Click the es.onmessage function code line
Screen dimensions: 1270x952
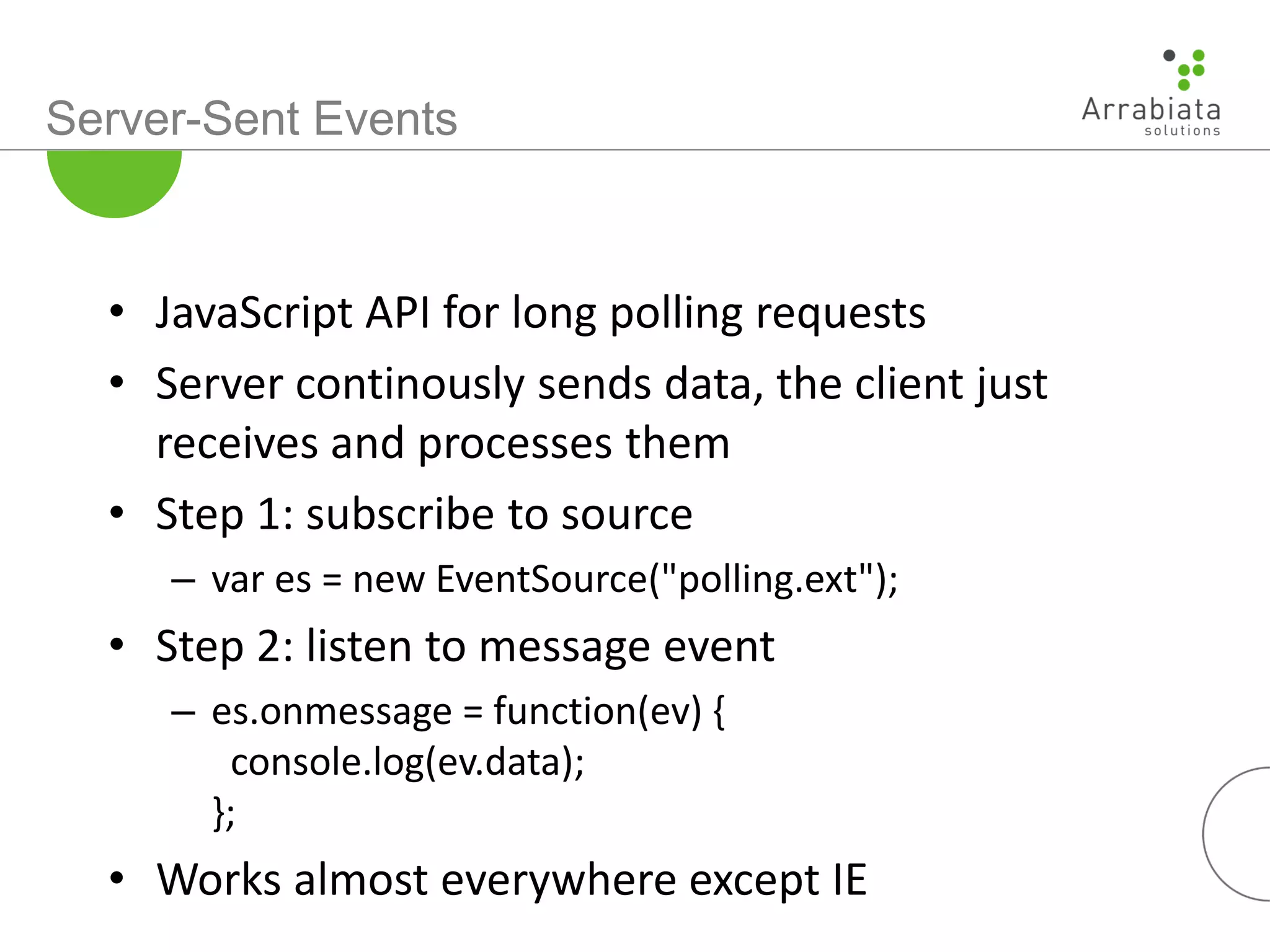(468, 711)
